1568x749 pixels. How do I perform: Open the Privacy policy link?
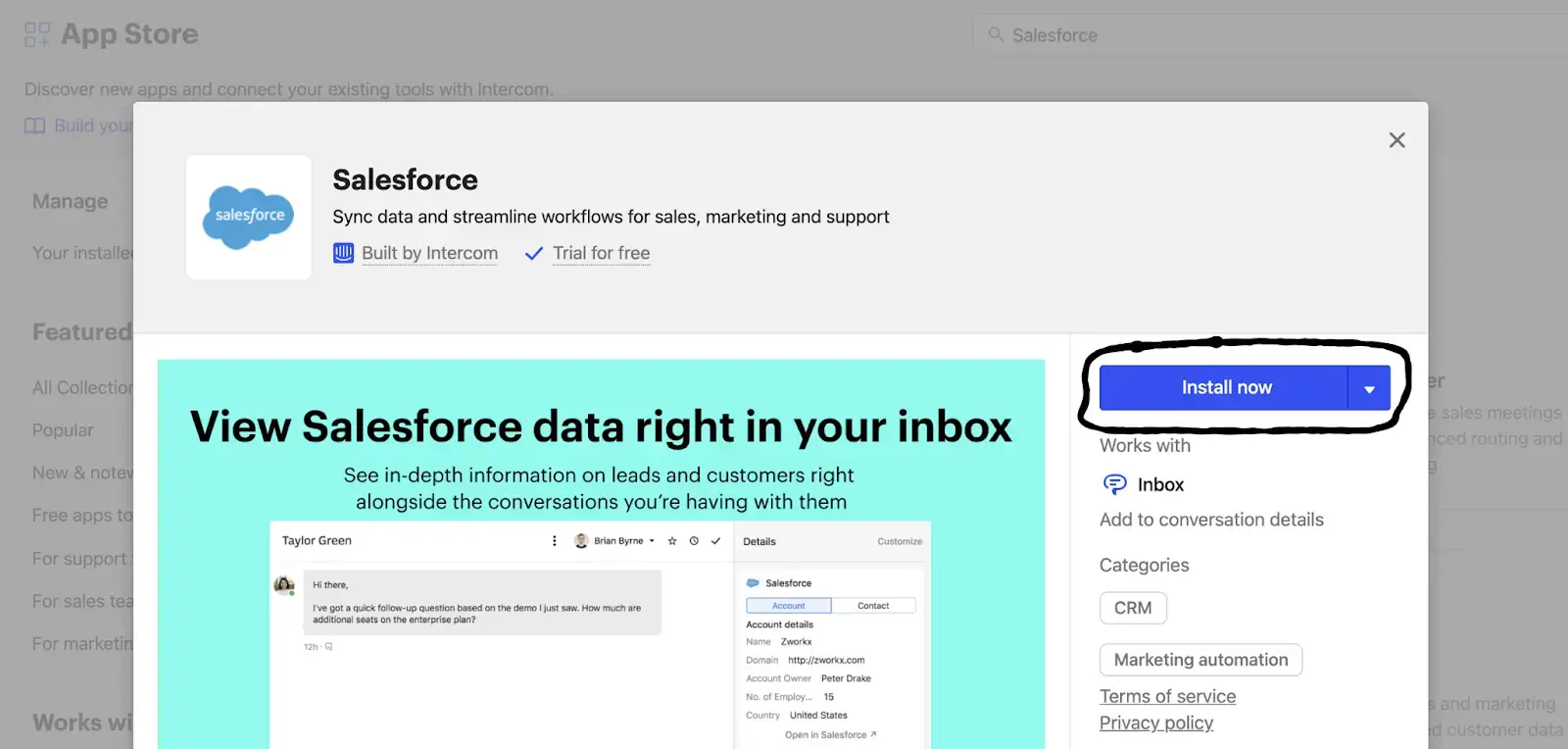[1155, 723]
